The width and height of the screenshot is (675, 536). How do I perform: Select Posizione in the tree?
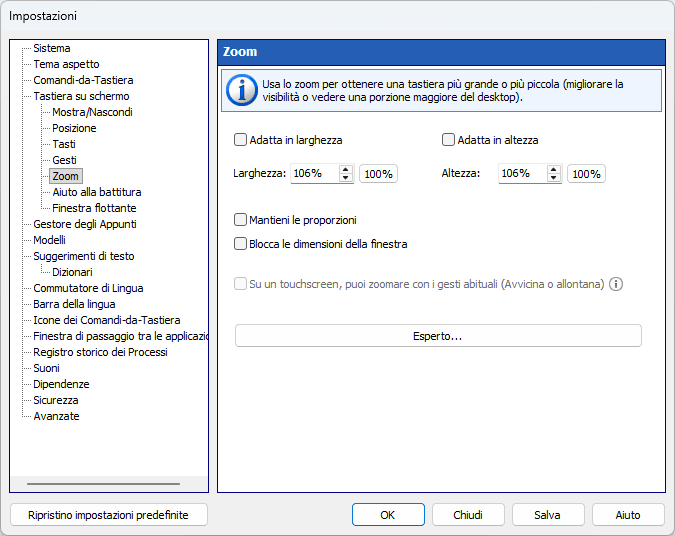[74, 128]
